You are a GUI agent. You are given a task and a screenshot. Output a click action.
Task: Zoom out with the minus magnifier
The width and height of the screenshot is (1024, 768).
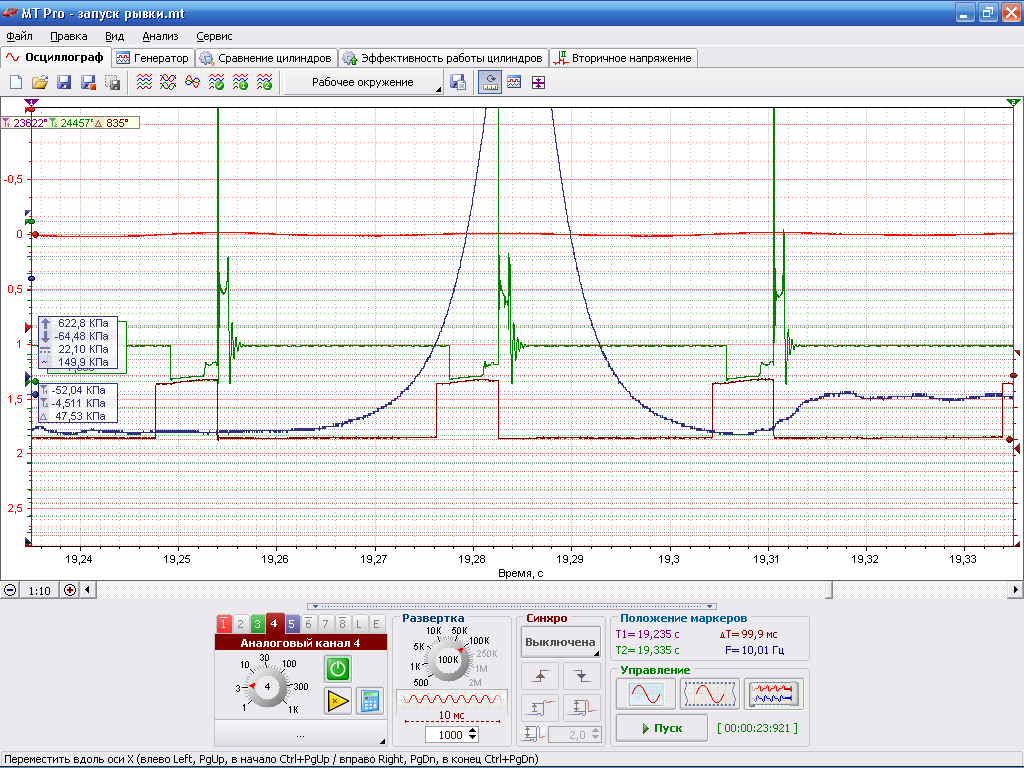click(10, 590)
